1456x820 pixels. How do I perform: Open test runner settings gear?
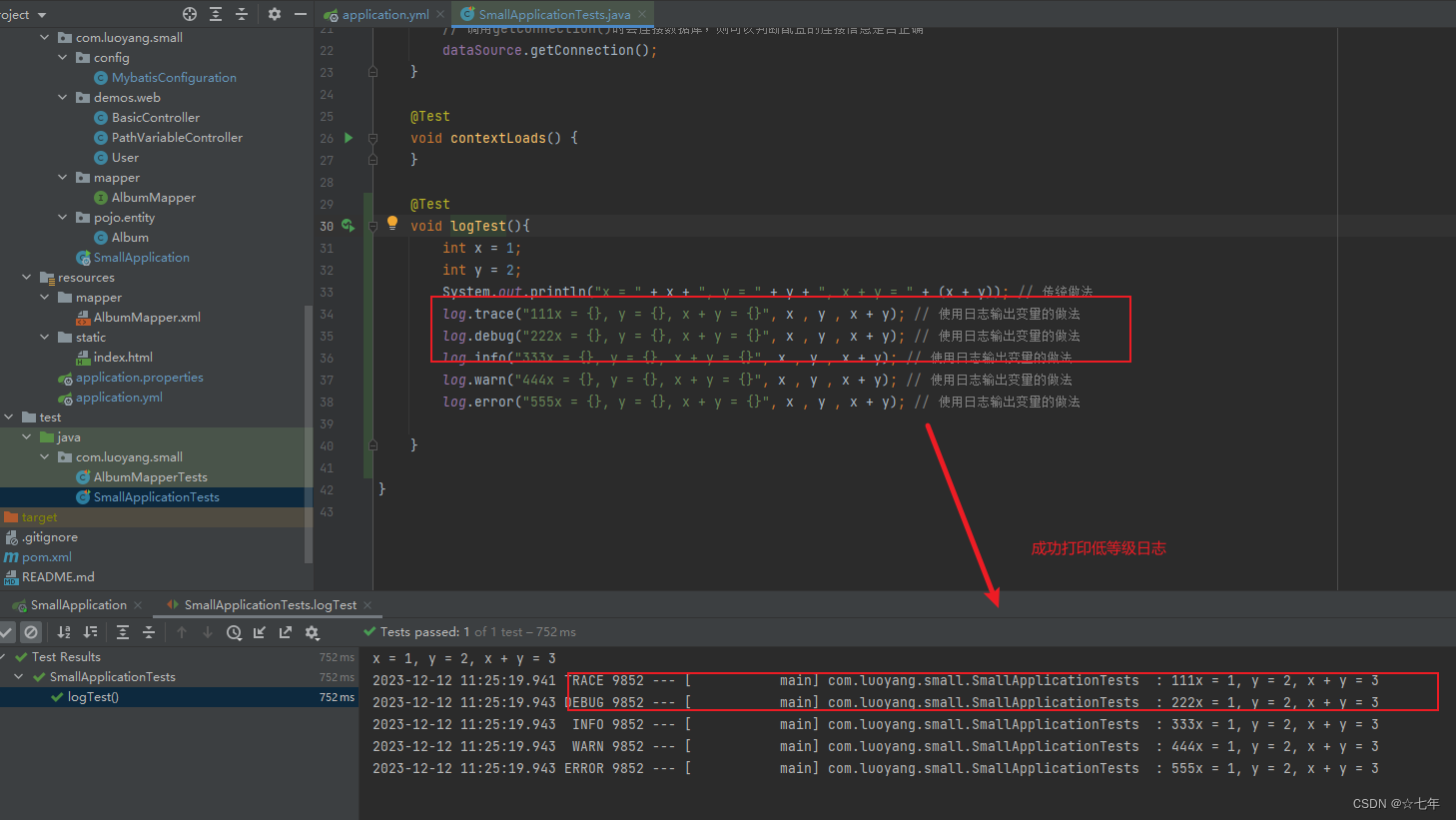[x=312, y=632]
